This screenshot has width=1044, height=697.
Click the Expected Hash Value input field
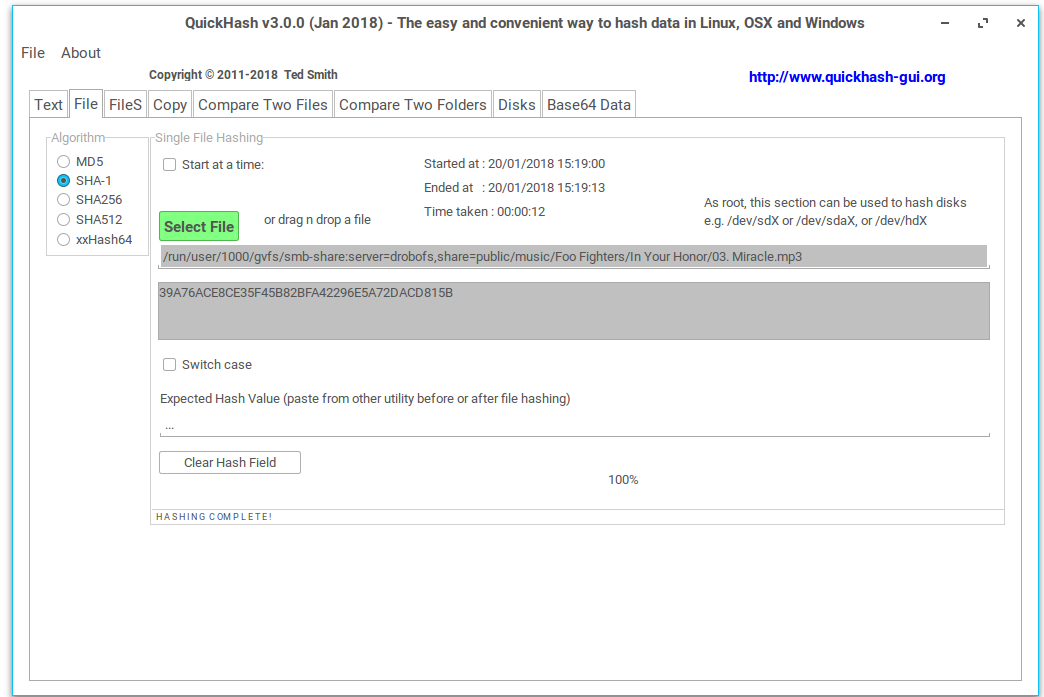tap(574, 426)
